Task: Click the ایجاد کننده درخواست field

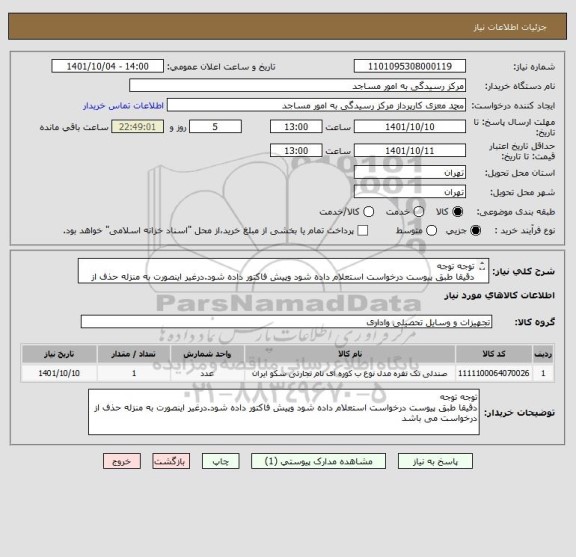Action: click(316, 105)
